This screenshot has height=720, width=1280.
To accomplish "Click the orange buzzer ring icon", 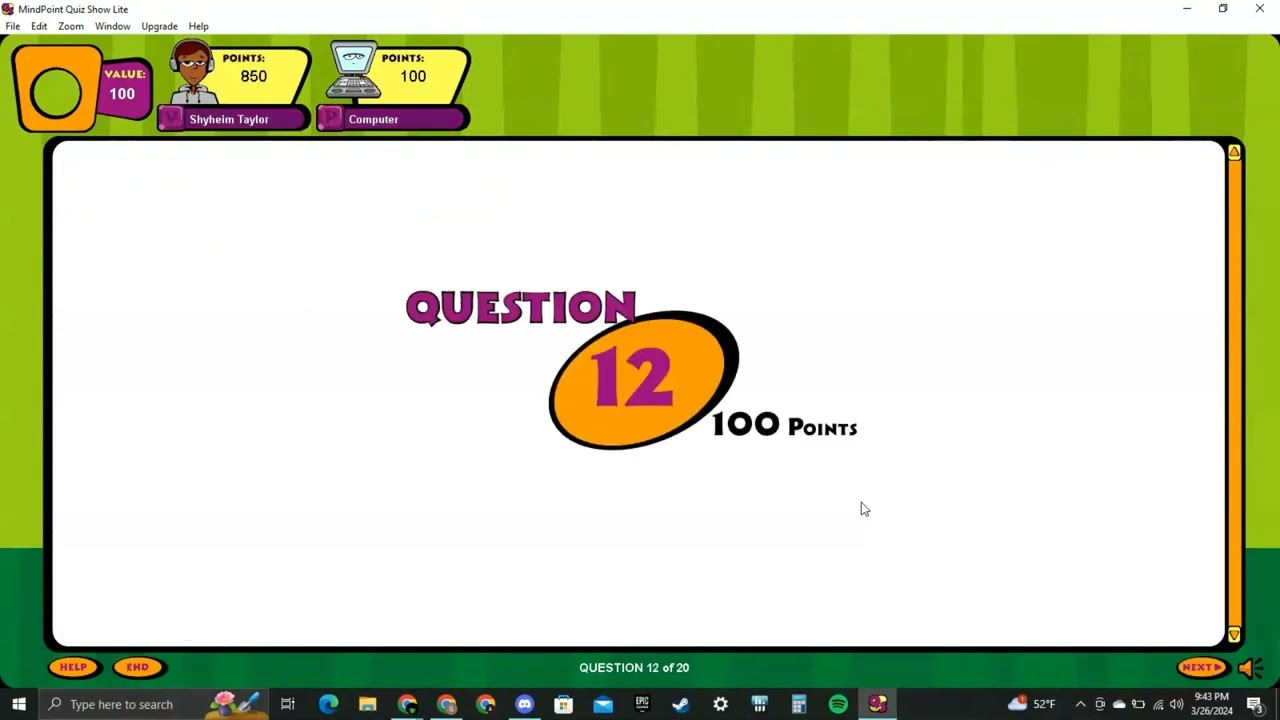I will (56, 92).
